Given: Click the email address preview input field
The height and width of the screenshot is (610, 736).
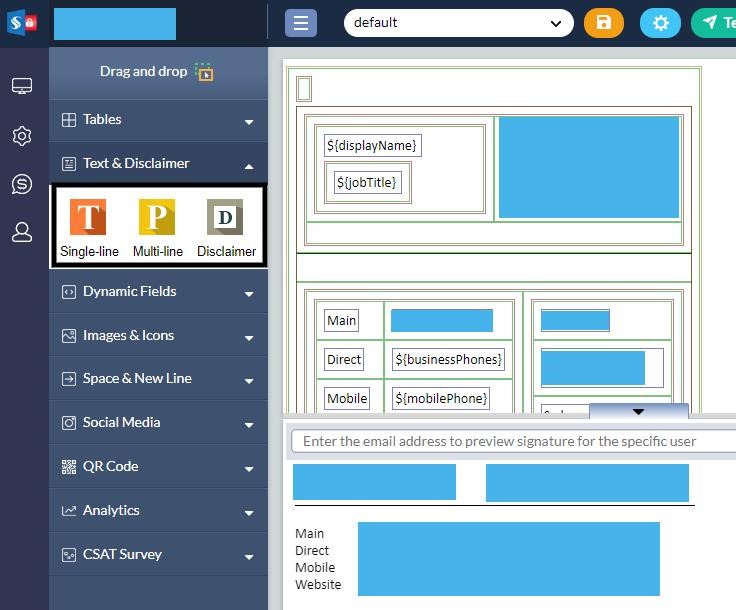Looking at the screenshot, I should pos(512,441).
